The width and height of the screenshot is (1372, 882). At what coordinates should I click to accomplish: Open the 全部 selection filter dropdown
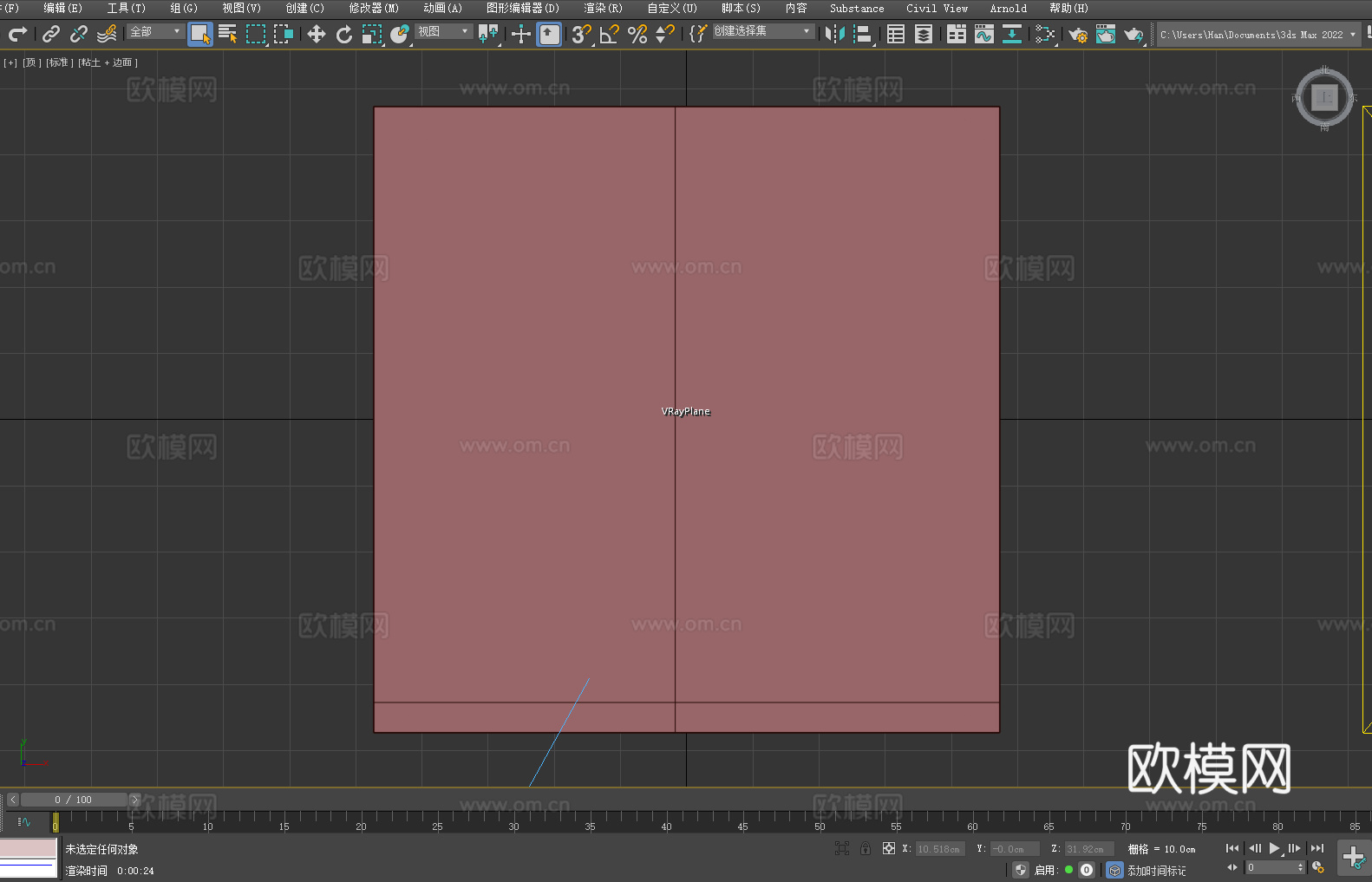(x=156, y=31)
